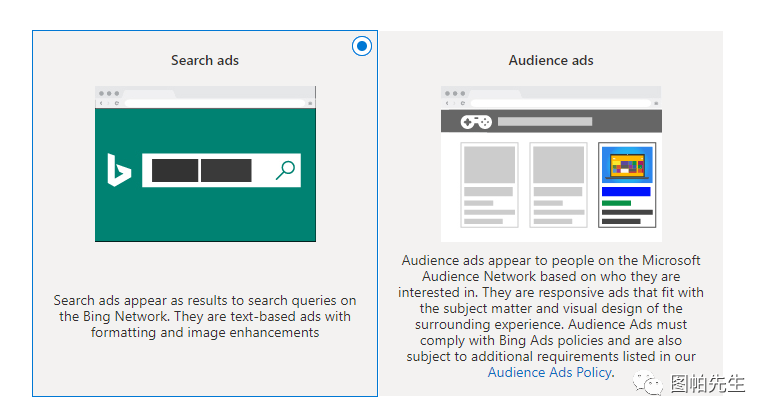Click the colorful highlighted ad thumbnail

click(626, 164)
